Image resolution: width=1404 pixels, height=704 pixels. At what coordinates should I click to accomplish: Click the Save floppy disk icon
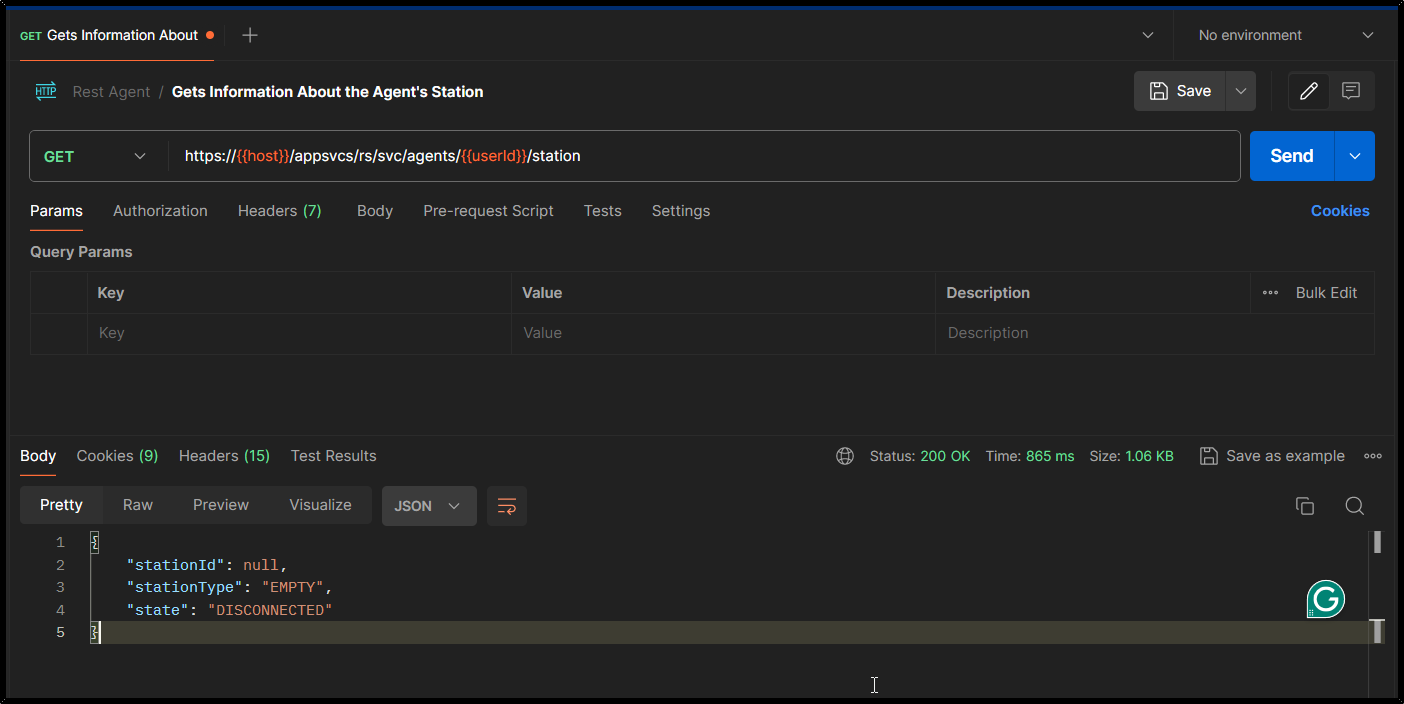1158,91
